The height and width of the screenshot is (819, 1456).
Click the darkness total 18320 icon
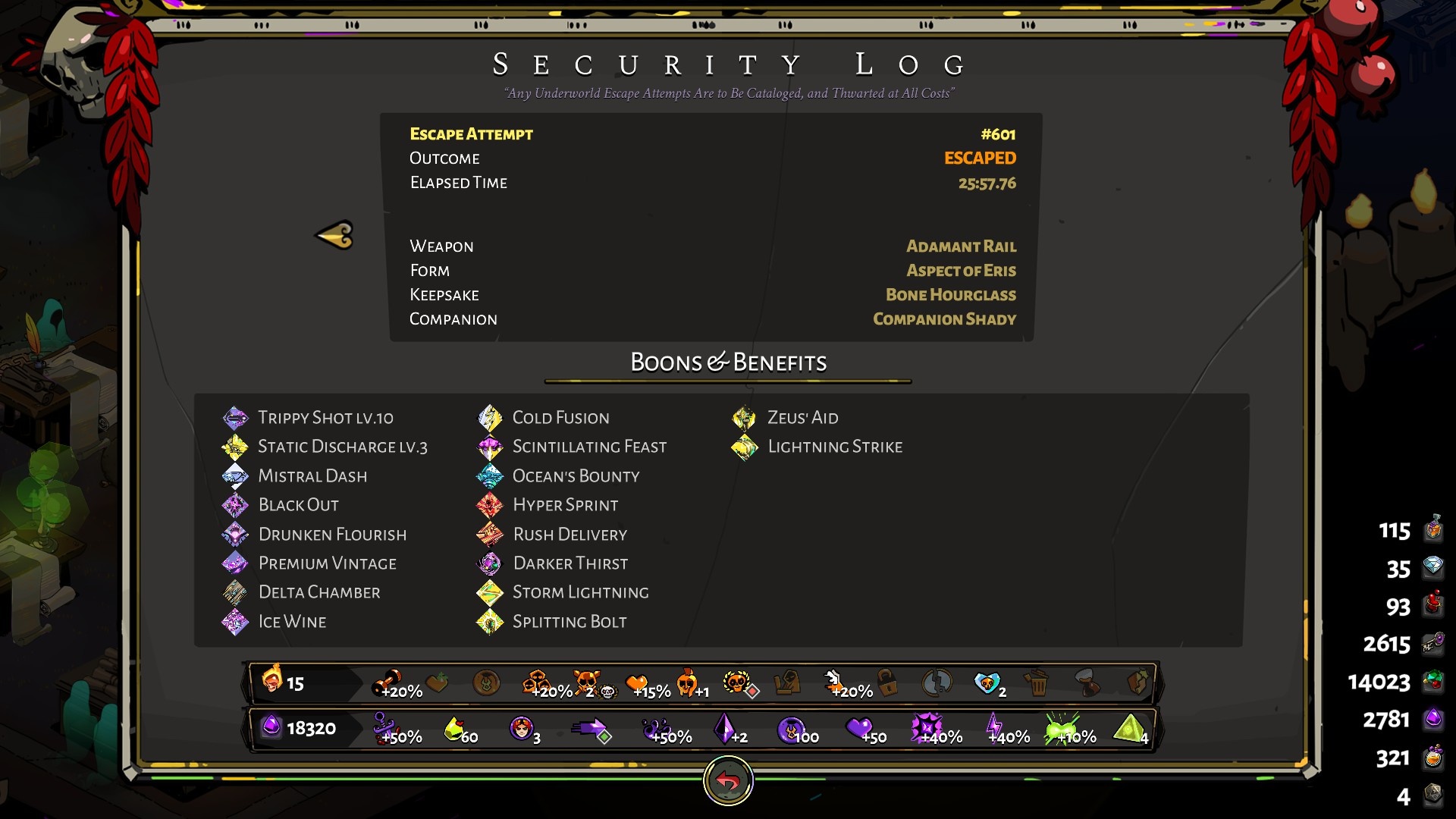(271, 726)
